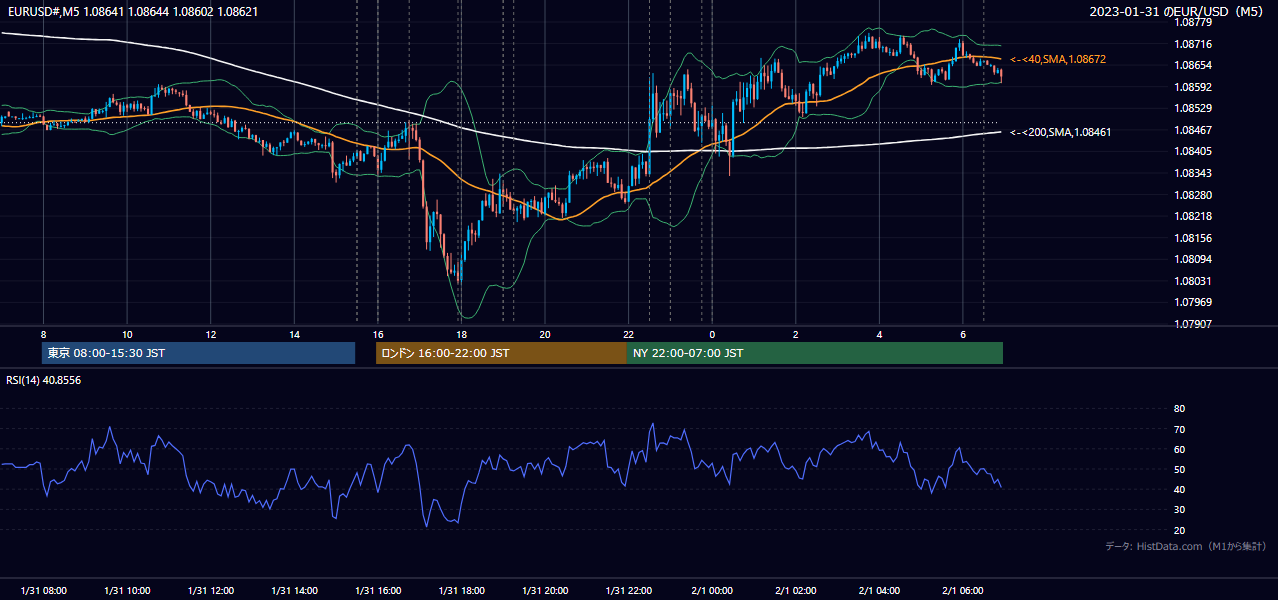Select the 40 SMA 1.08672 orange label
The height and width of the screenshot is (600, 1278).
1058,60
